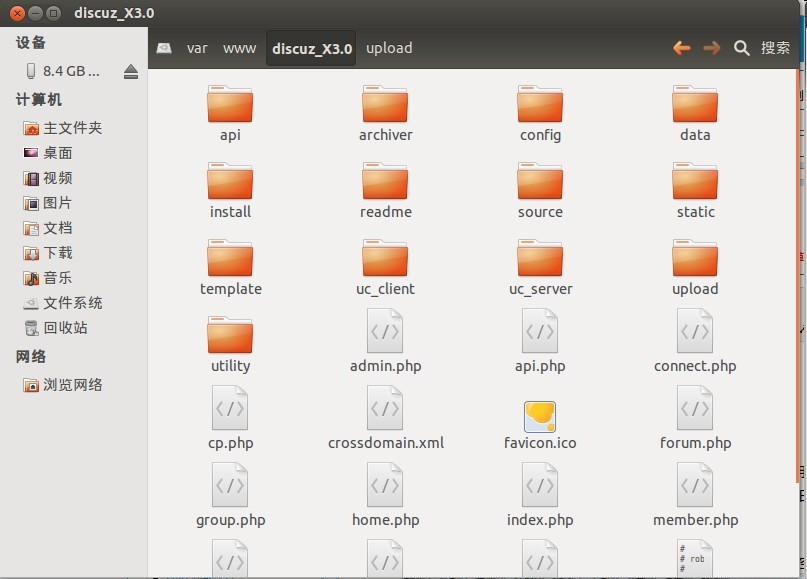
Task: Select the connect.php file icon
Action: point(695,331)
